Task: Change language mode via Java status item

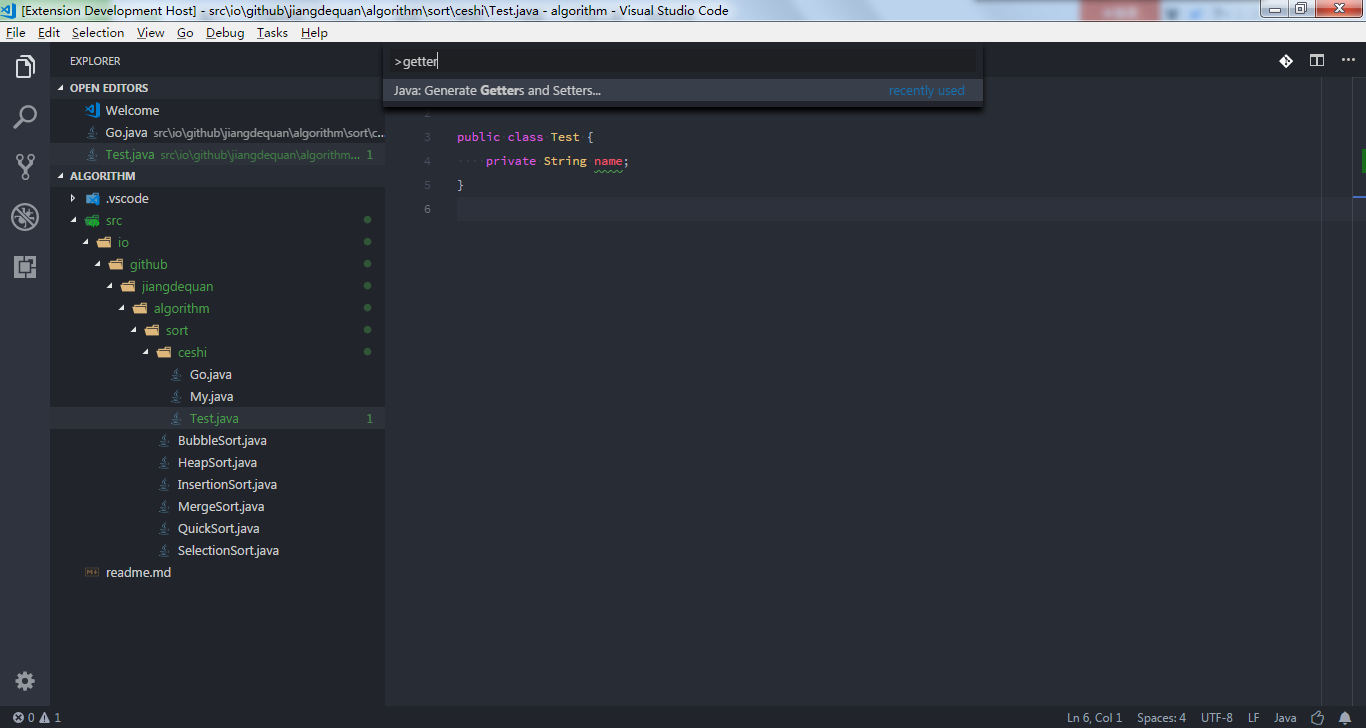Action: (1285, 718)
